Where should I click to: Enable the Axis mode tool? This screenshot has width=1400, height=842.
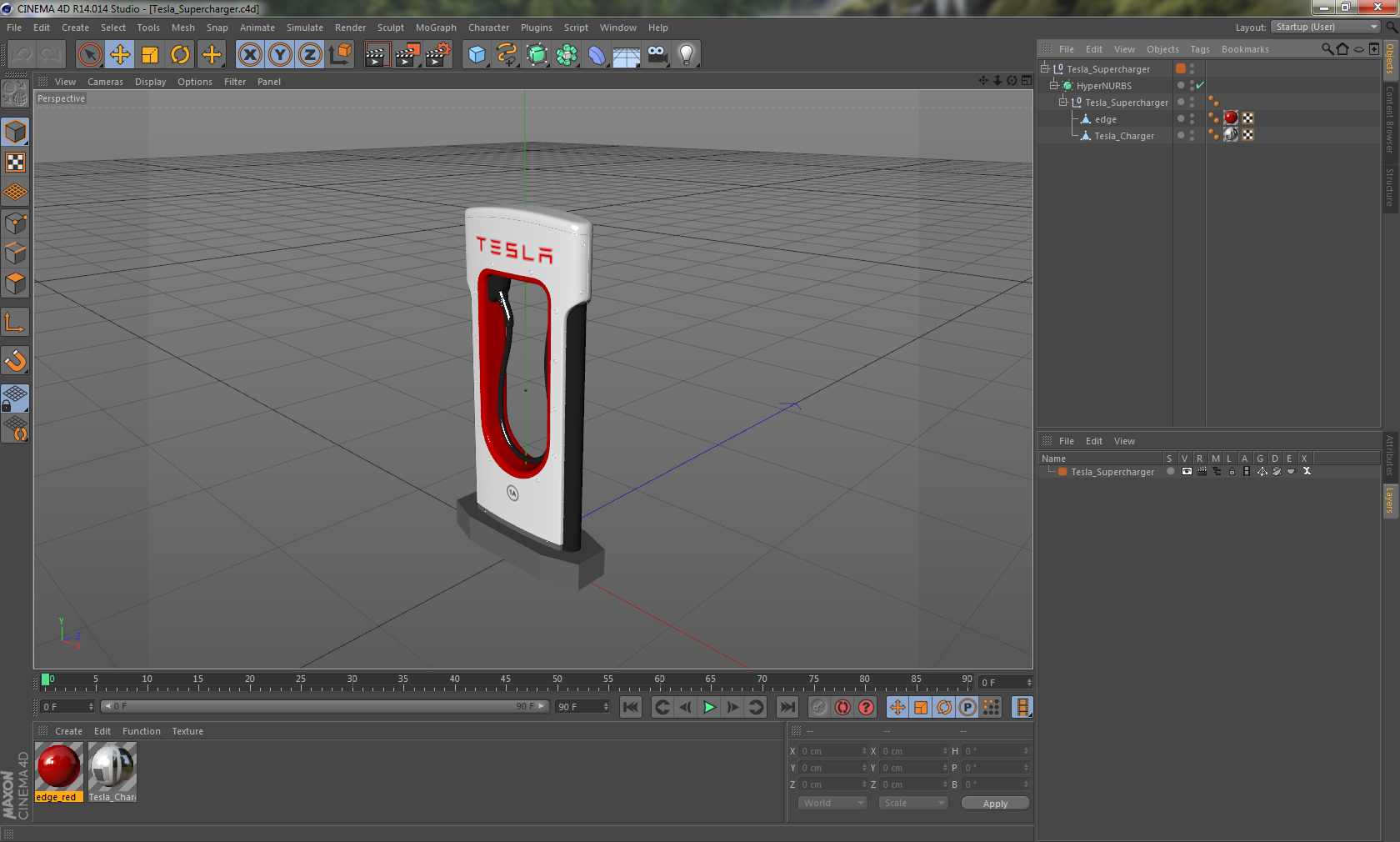tap(15, 323)
